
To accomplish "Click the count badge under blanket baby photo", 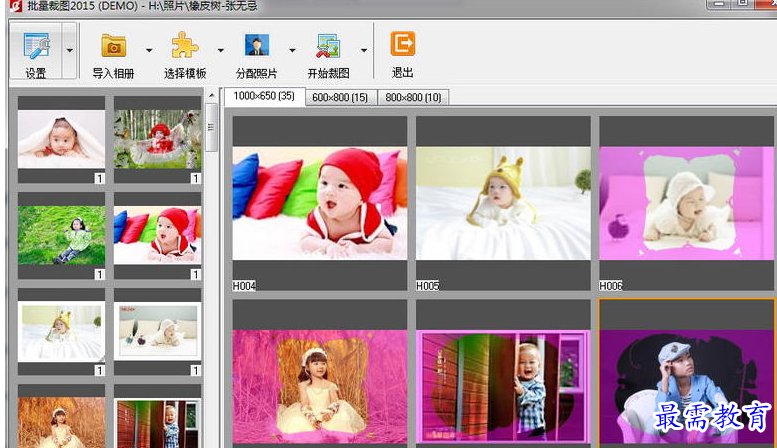I will click(x=100, y=178).
